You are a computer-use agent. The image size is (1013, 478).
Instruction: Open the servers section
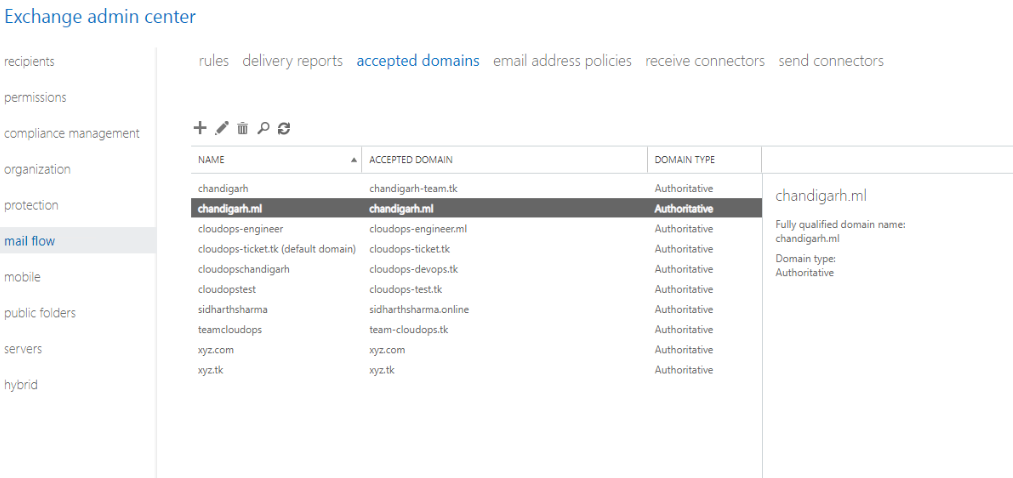[x=23, y=349]
